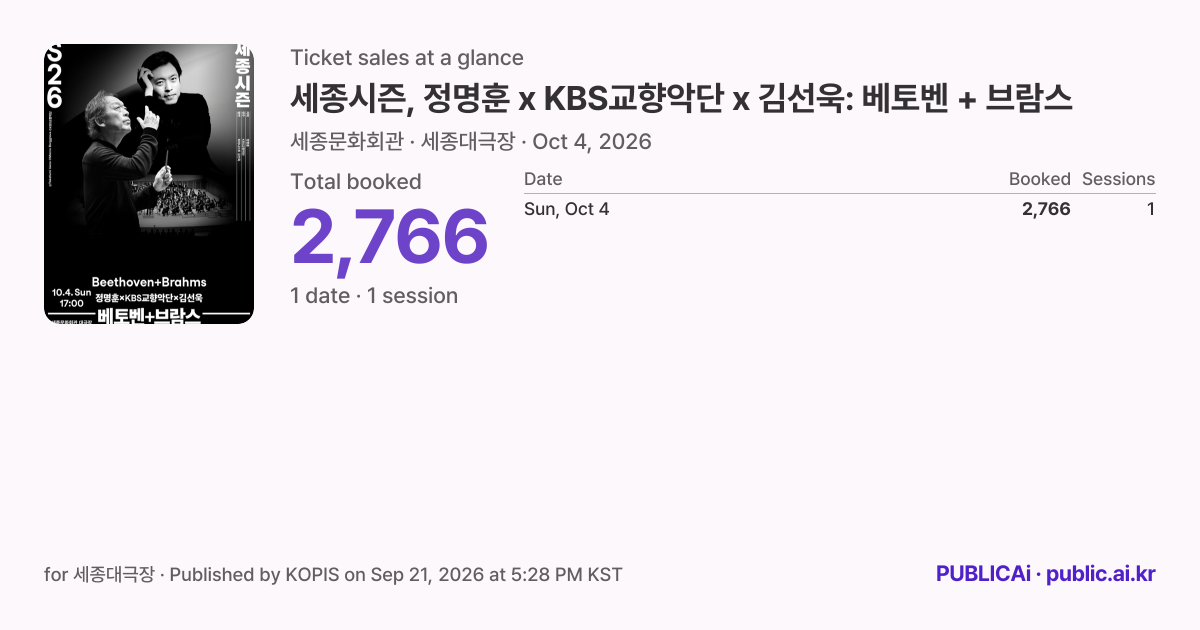Select the Sun, Oct 4 table row

[x=840, y=209]
